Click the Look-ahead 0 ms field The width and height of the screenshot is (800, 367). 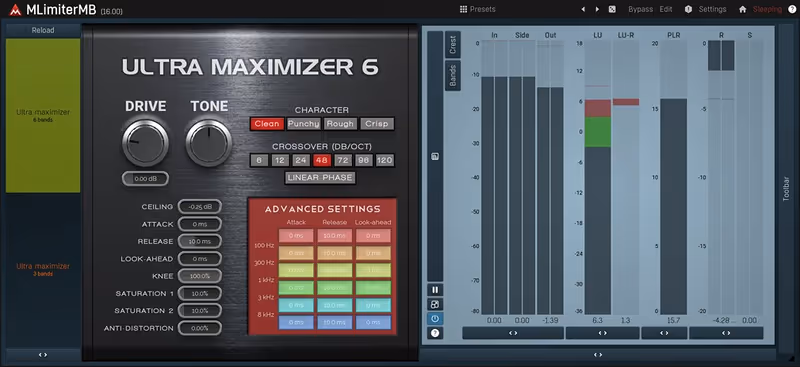[x=199, y=259]
